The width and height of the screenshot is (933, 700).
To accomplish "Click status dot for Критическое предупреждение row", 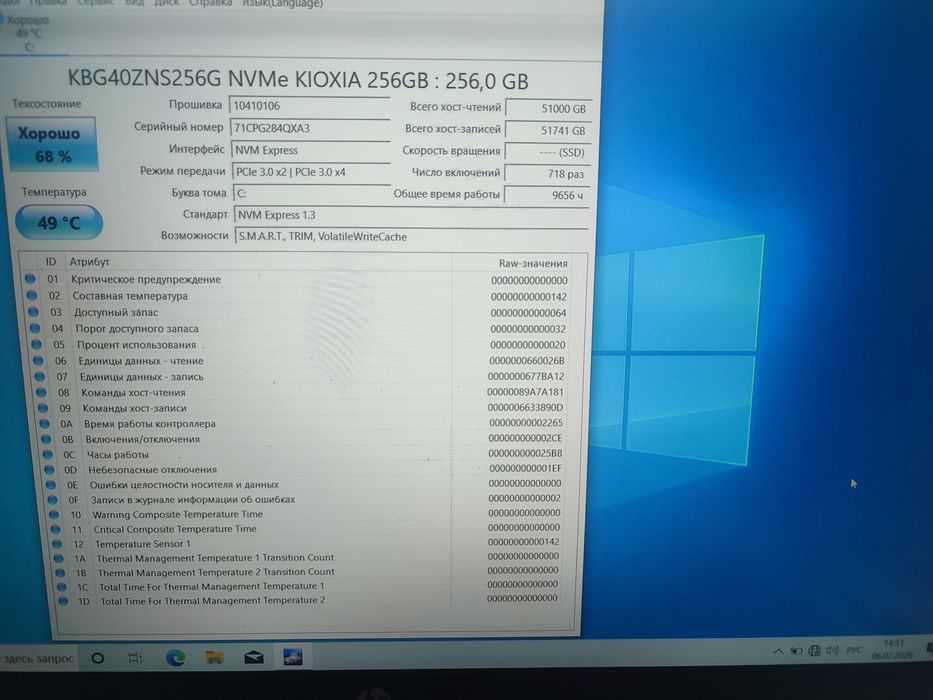I will coord(30,279).
